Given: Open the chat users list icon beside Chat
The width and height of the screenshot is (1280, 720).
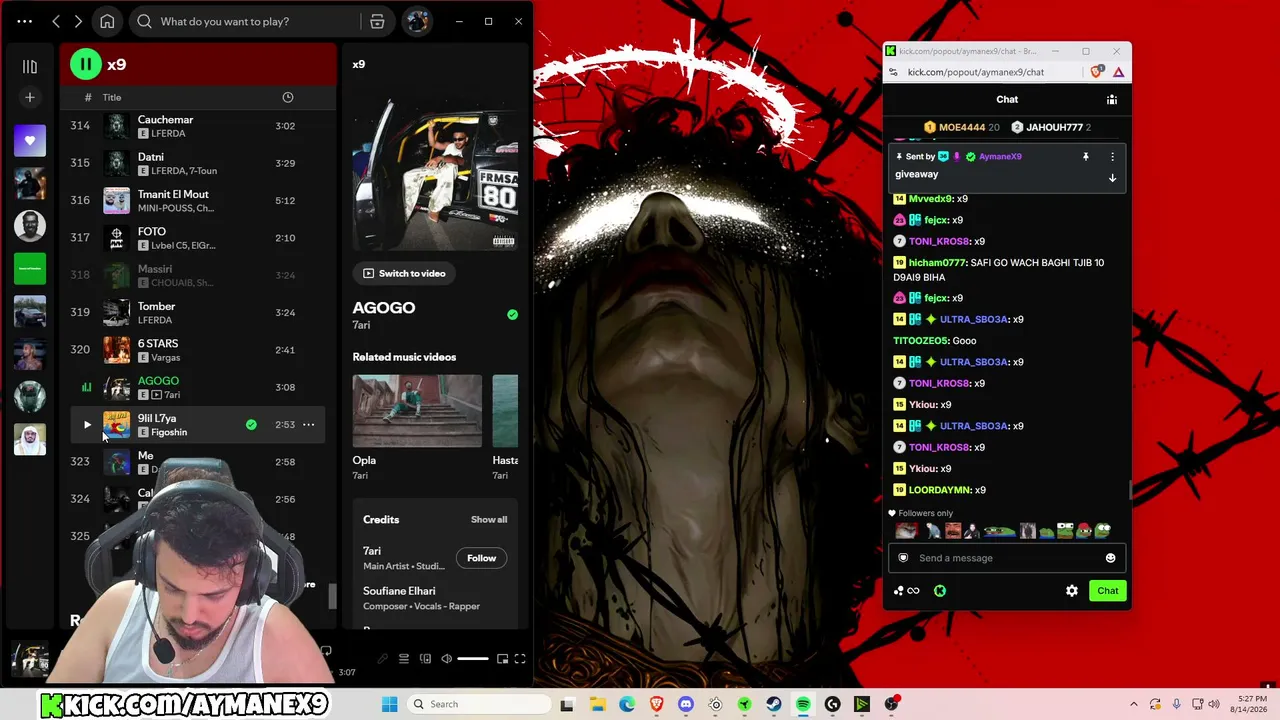Looking at the screenshot, I should coord(1111,99).
